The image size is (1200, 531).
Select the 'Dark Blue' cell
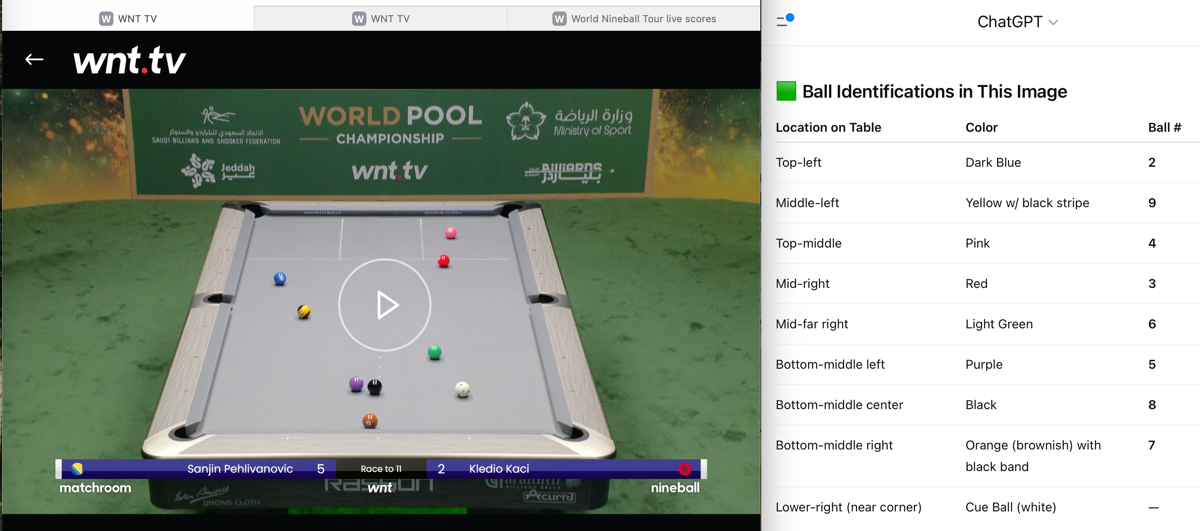(993, 162)
